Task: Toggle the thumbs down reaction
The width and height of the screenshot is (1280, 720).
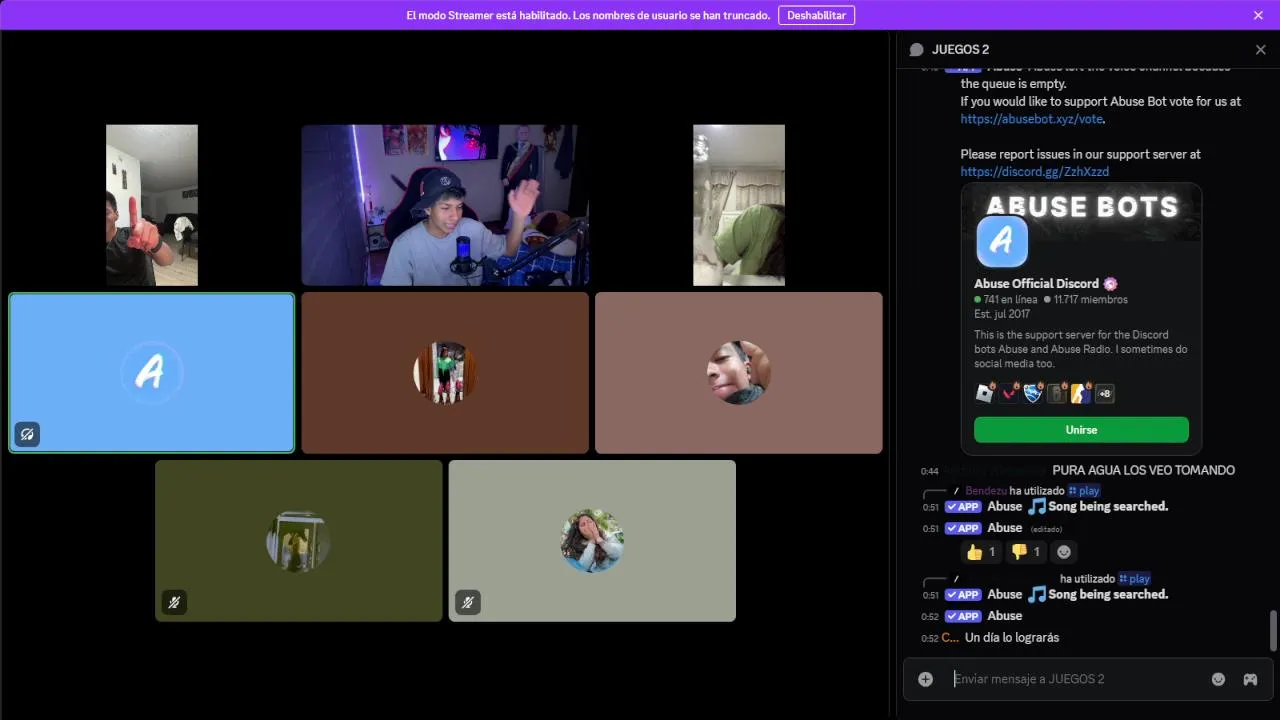Action: click(x=1026, y=552)
